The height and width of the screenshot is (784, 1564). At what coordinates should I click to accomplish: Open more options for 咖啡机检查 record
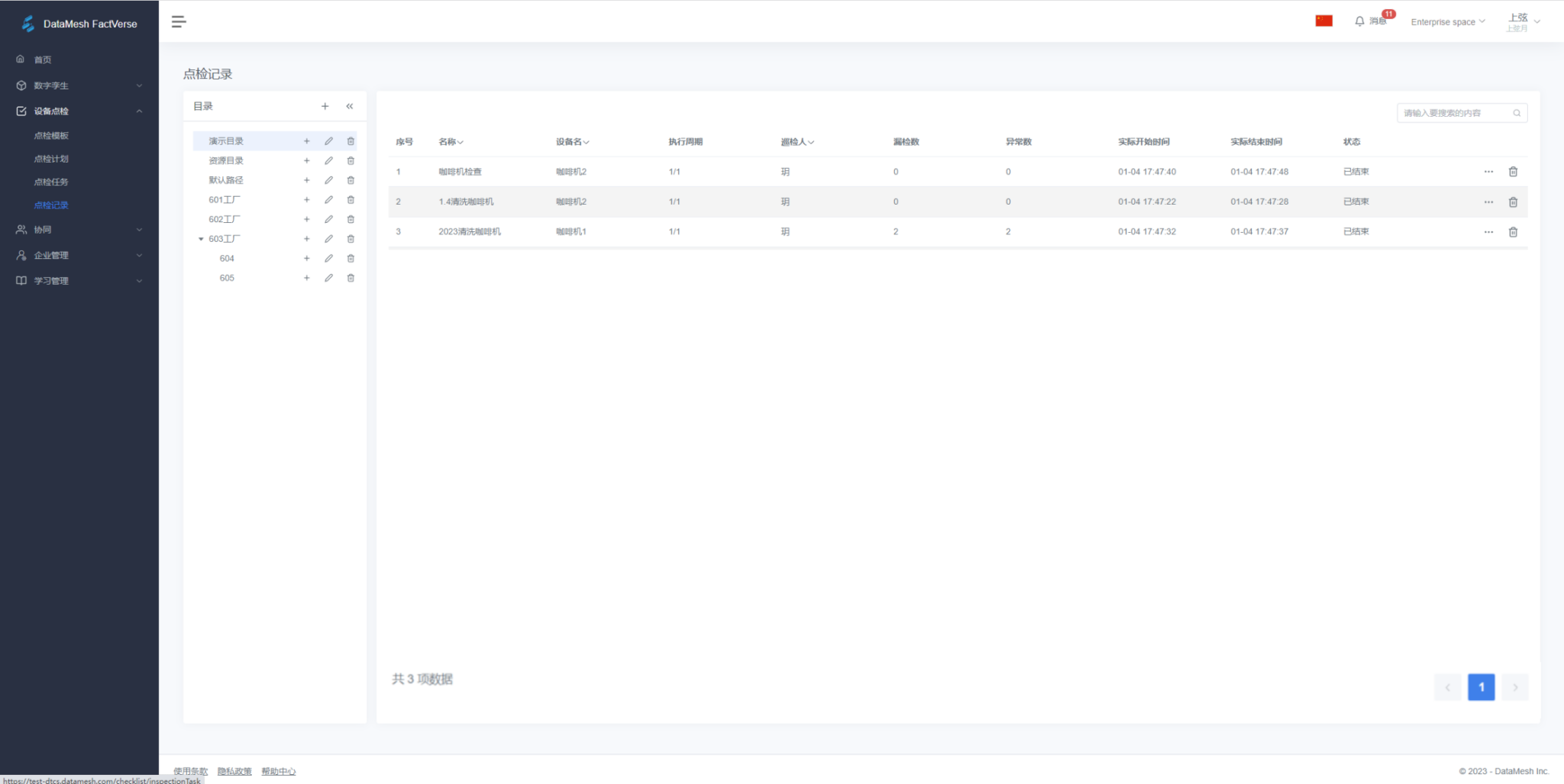pyautogui.click(x=1488, y=172)
